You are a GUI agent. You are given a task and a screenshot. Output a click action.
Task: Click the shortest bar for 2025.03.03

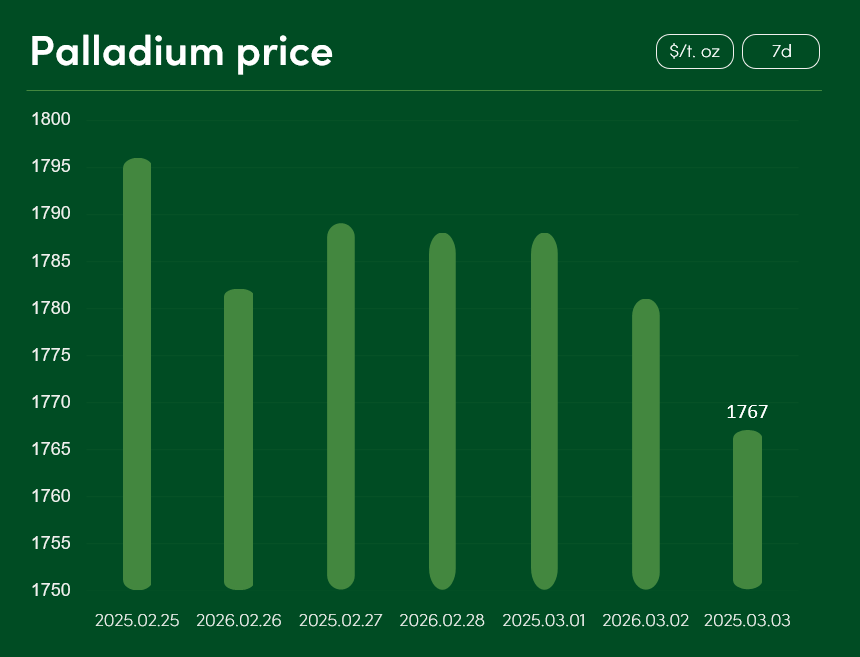point(747,510)
